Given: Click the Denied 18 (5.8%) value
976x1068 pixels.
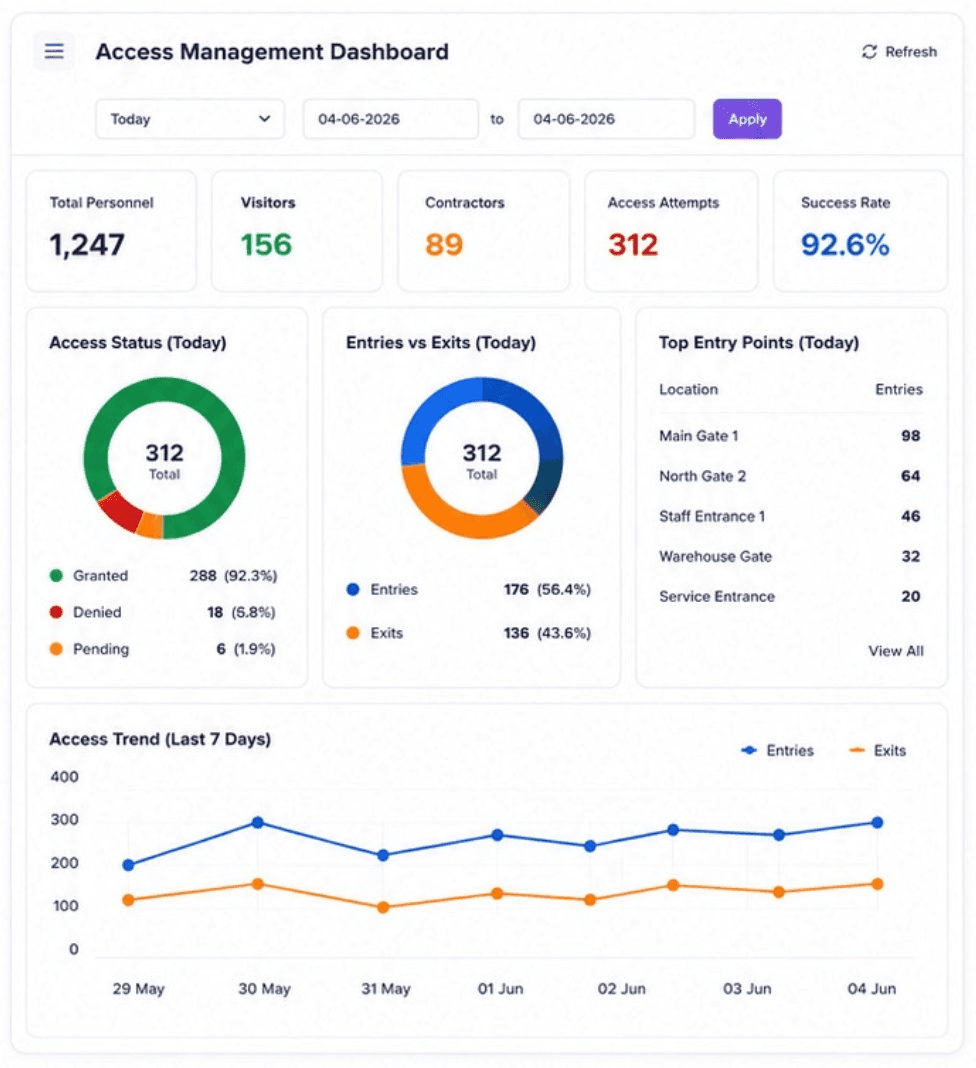Looking at the screenshot, I should (241, 612).
